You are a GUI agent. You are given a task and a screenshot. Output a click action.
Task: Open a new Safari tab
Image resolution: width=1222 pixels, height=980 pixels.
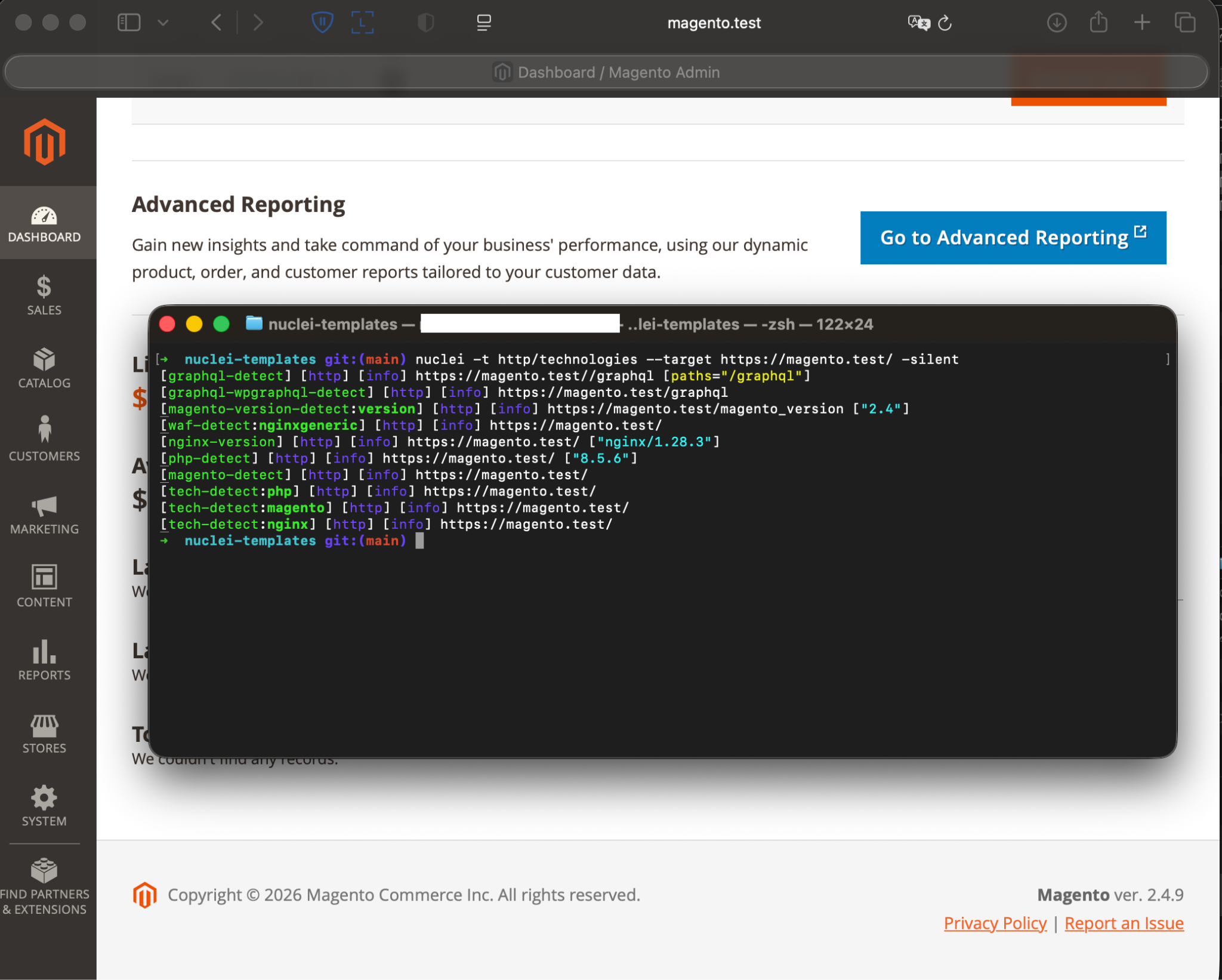[x=1142, y=23]
